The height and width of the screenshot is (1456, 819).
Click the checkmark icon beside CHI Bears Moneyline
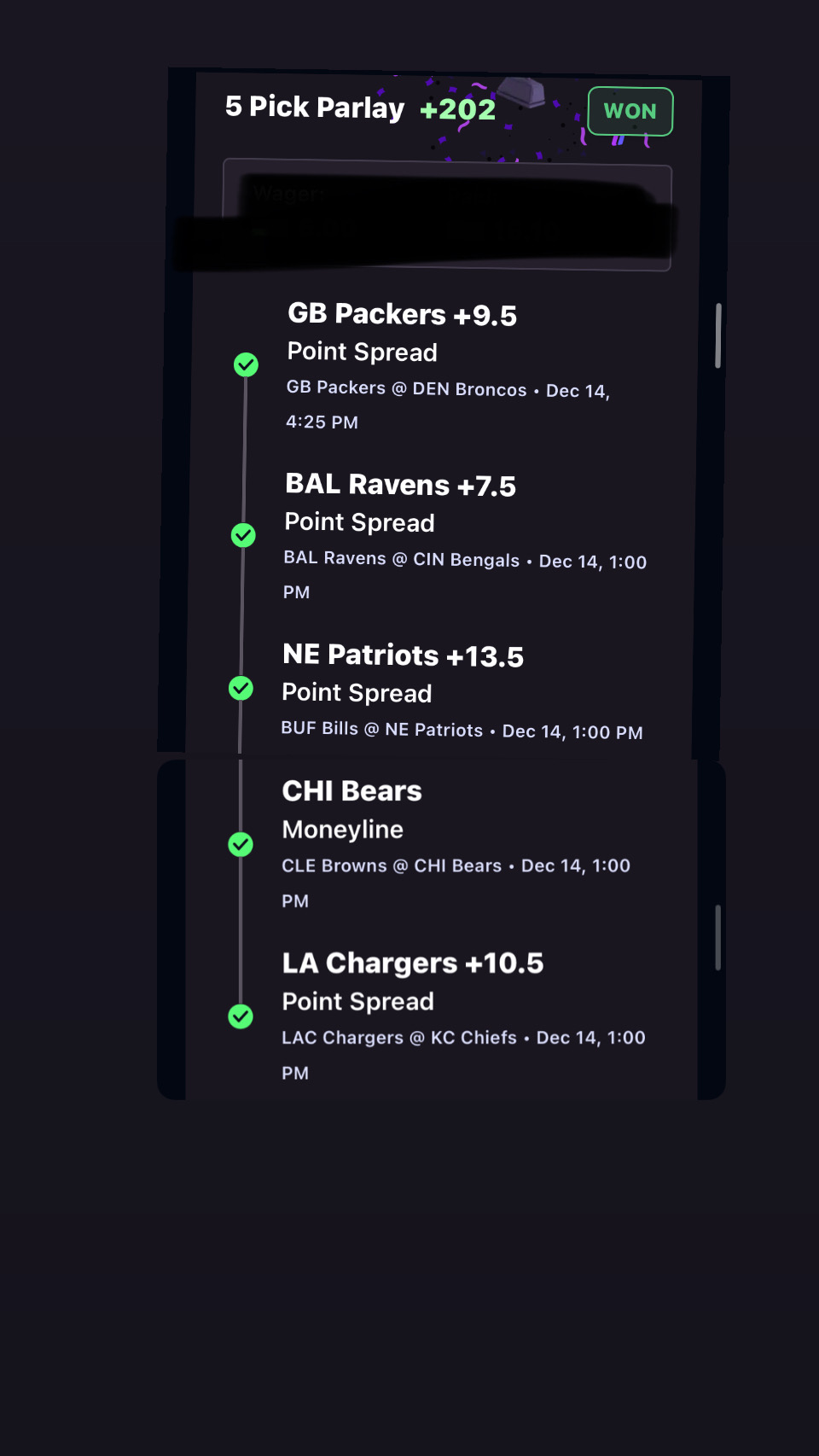pyautogui.click(x=241, y=844)
